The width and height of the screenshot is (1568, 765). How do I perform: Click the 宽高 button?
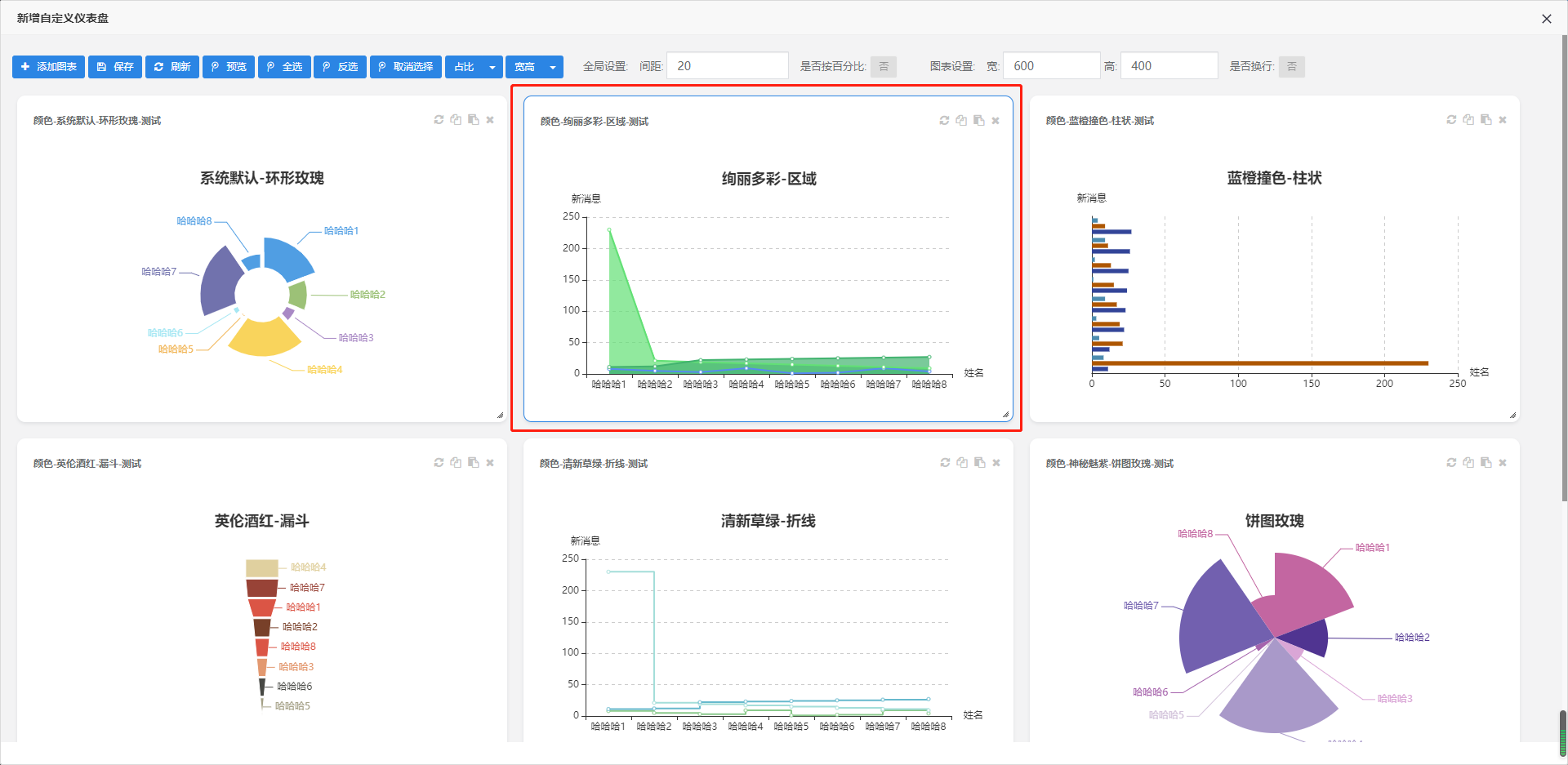pyautogui.click(x=524, y=67)
